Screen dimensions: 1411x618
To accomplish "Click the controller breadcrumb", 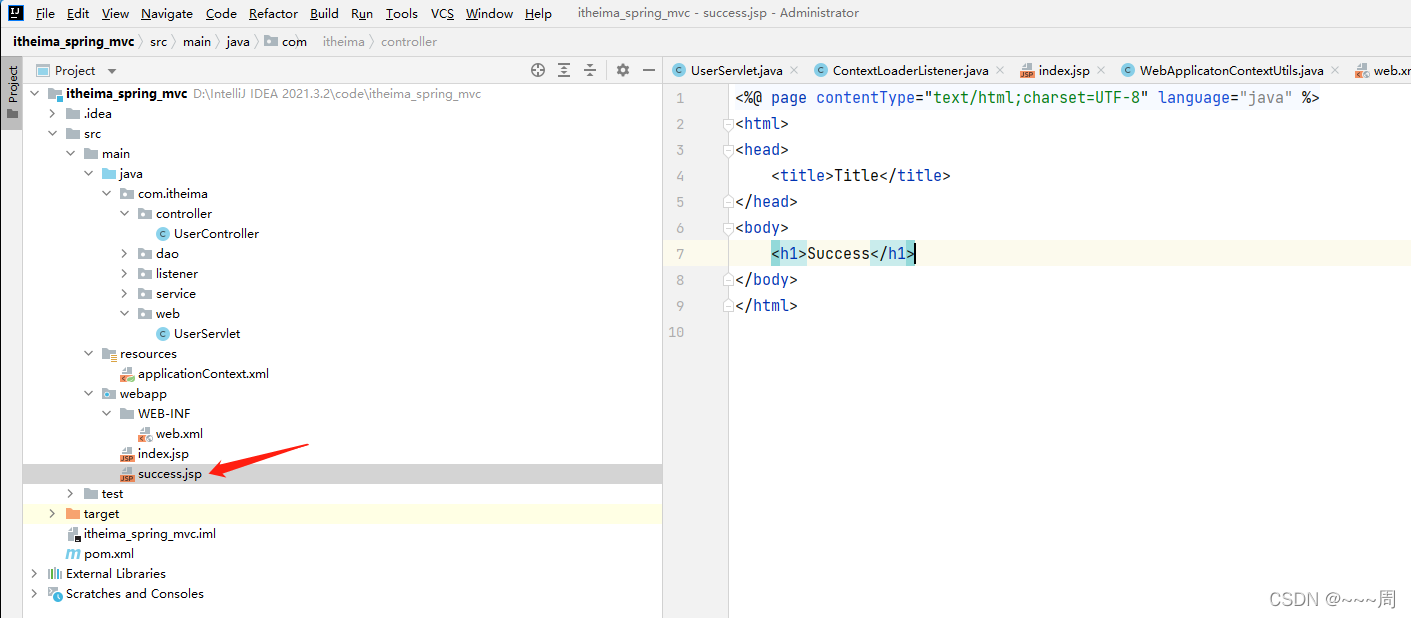I will tap(409, 41).
